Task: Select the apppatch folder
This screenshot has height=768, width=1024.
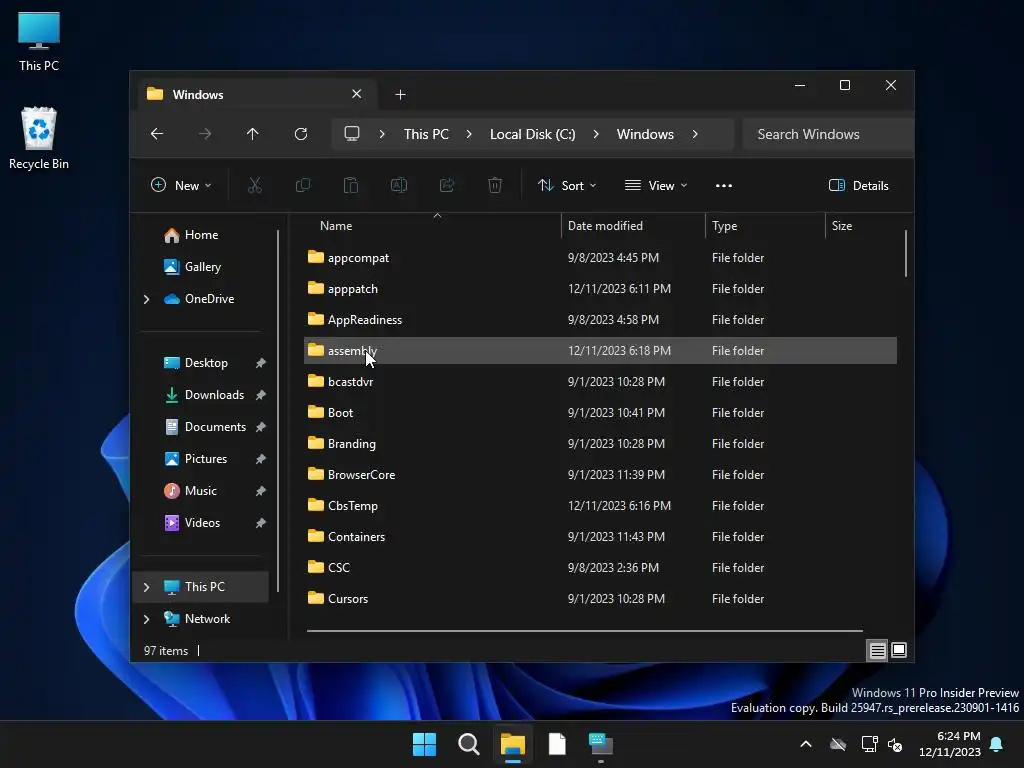Action: (600, 289)
